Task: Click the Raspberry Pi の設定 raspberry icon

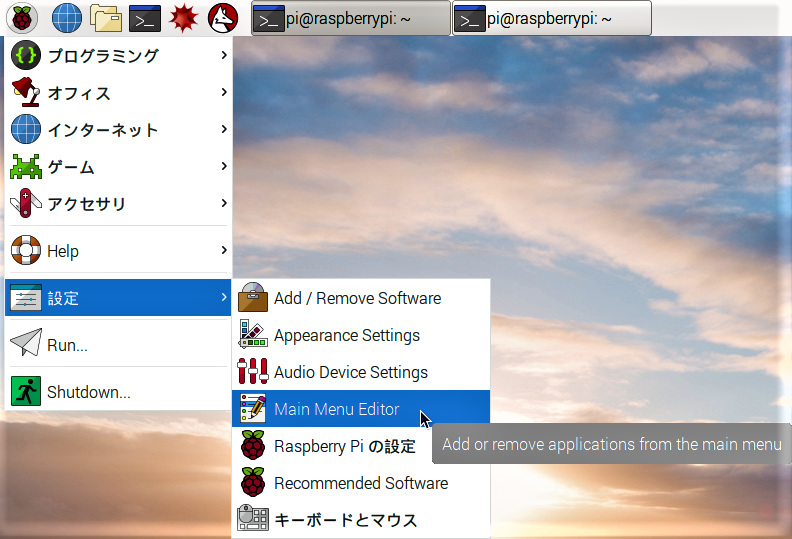Action: pyautogui.click(x=253, y=445)
